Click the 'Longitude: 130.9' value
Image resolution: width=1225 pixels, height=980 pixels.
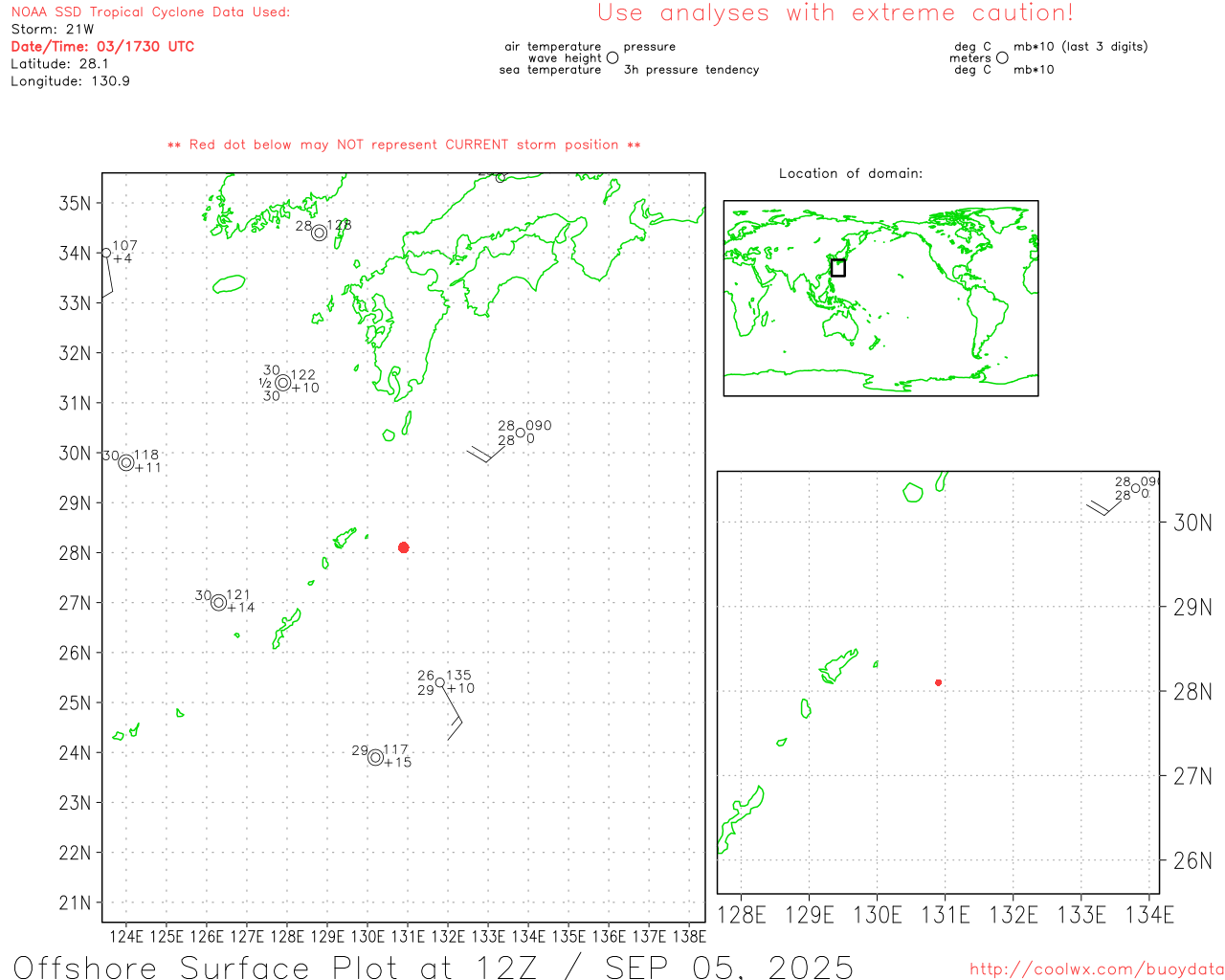70,81
